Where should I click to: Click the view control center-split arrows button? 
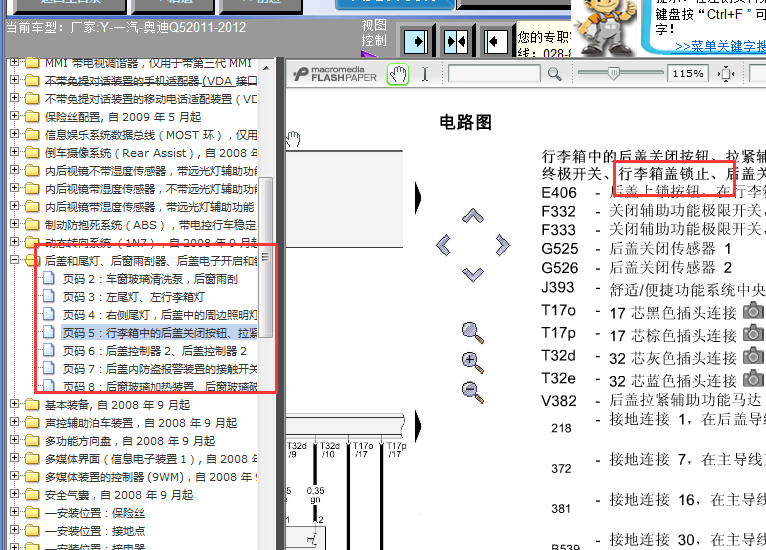[x=456, y=42]
